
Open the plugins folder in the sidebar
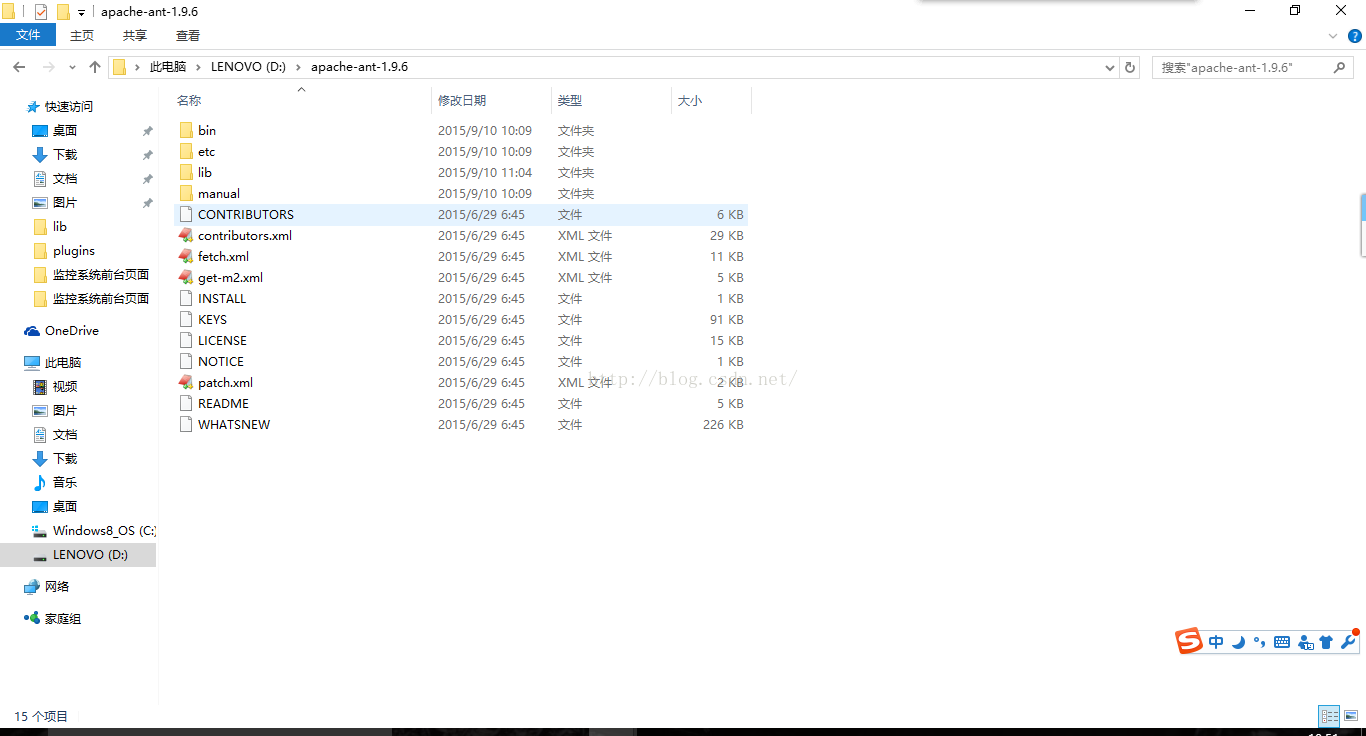74,251
